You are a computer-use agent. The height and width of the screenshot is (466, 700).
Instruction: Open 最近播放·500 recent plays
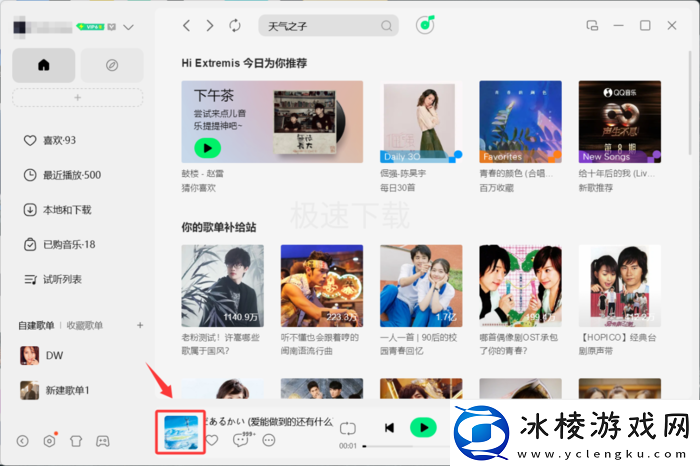pos(62,175)
